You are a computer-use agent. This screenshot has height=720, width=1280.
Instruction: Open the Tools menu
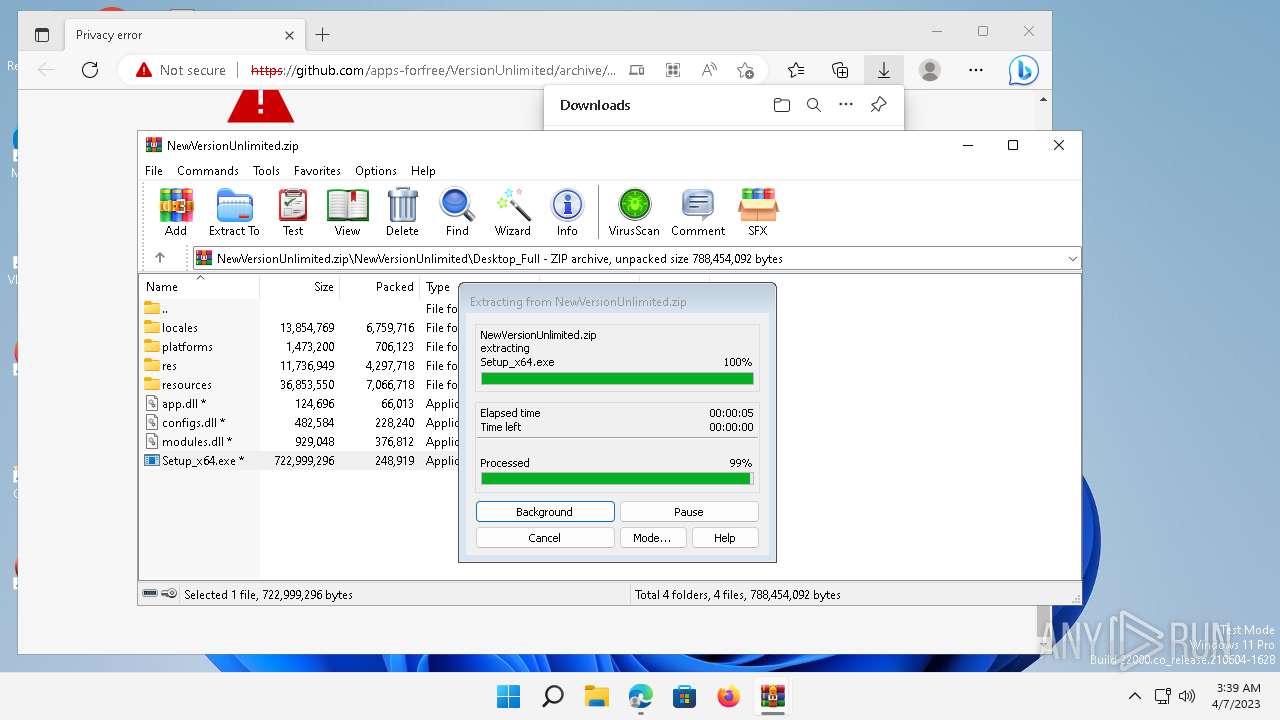(x=266, y=171)
